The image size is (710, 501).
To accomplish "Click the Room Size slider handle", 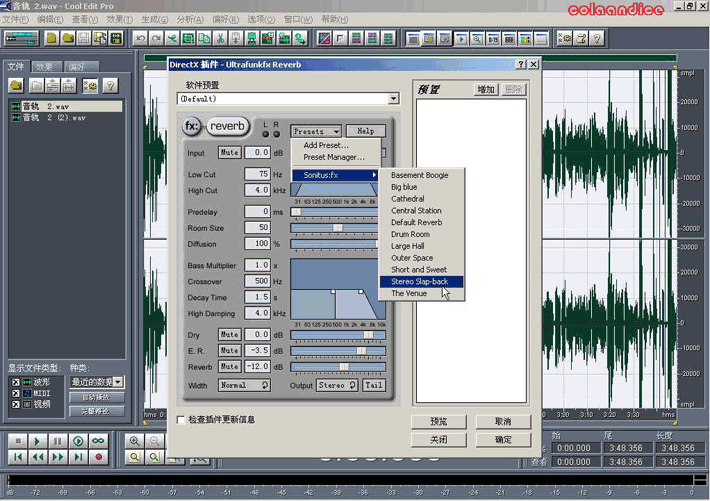I will pyautogui.click(x=337, y=228).
